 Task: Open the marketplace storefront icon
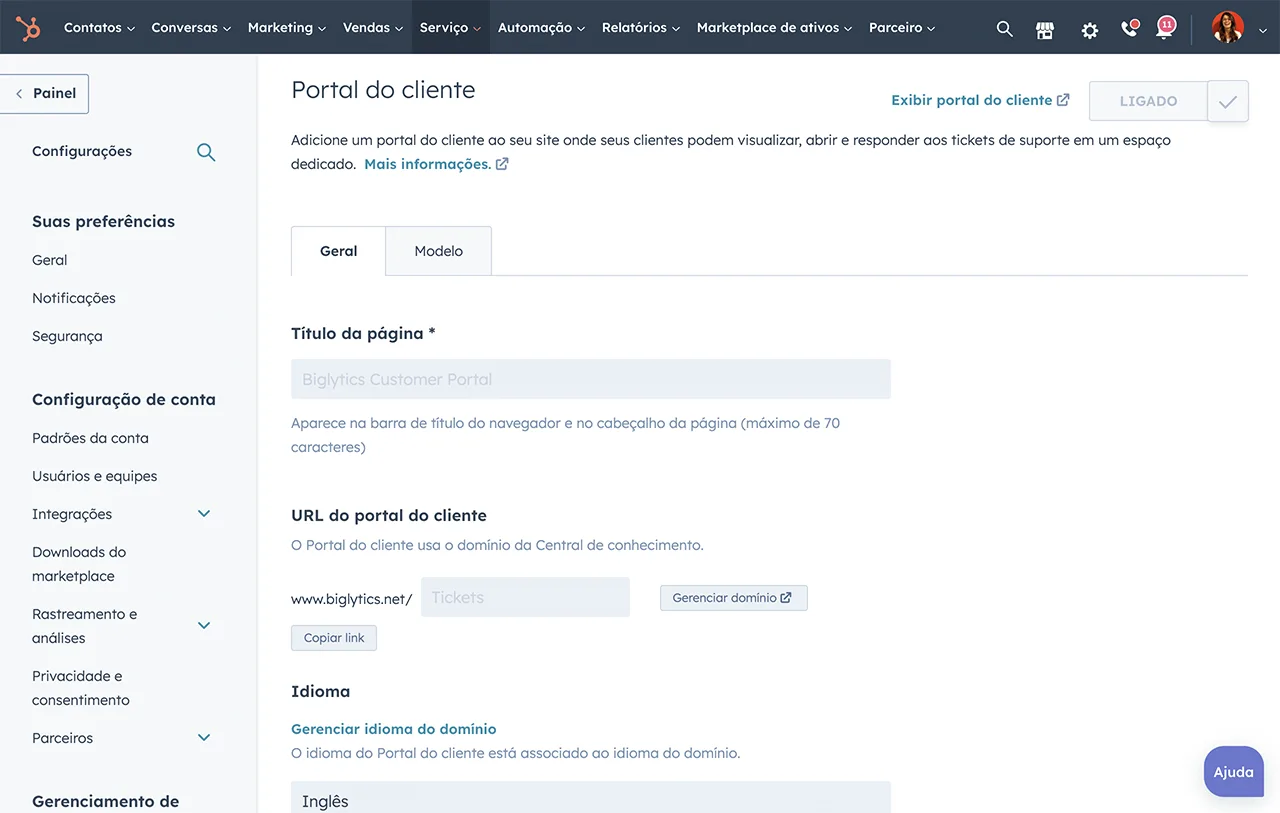pos(1045,29)
